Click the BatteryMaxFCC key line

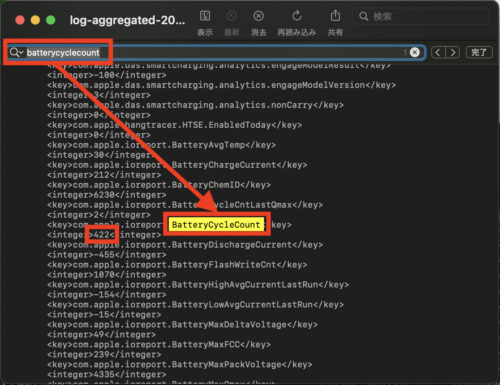tap(159, 345)
